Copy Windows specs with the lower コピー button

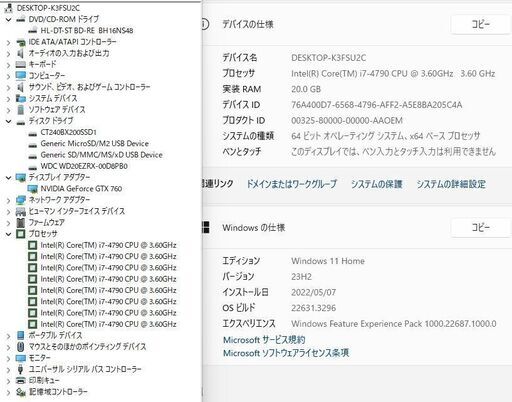point(480,228)
